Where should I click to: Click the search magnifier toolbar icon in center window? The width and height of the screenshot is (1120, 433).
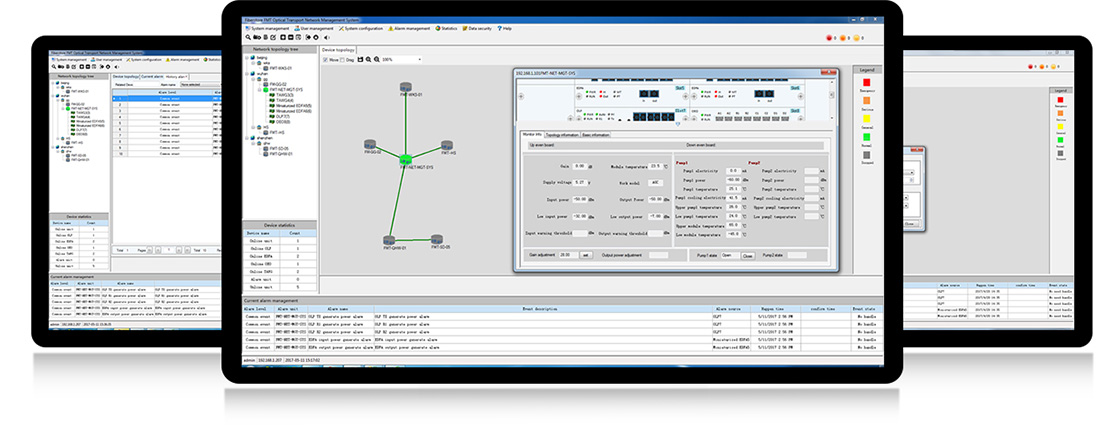[x=248, y=37]
